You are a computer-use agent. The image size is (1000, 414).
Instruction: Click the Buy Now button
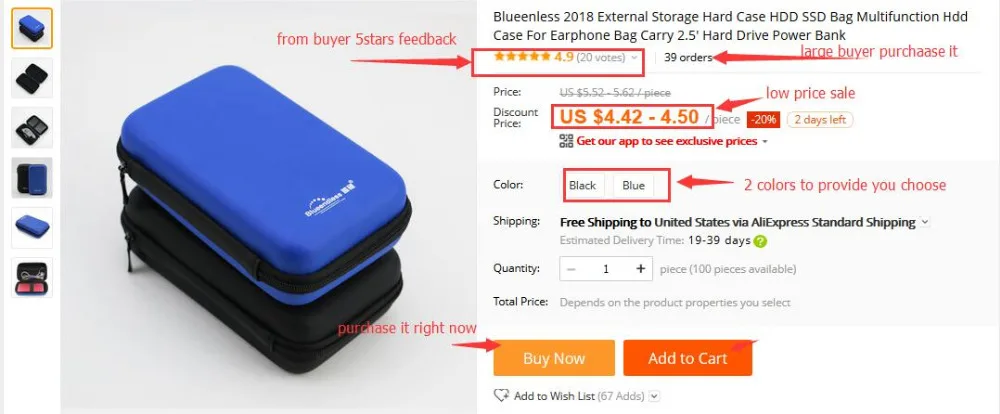(554, 358)
